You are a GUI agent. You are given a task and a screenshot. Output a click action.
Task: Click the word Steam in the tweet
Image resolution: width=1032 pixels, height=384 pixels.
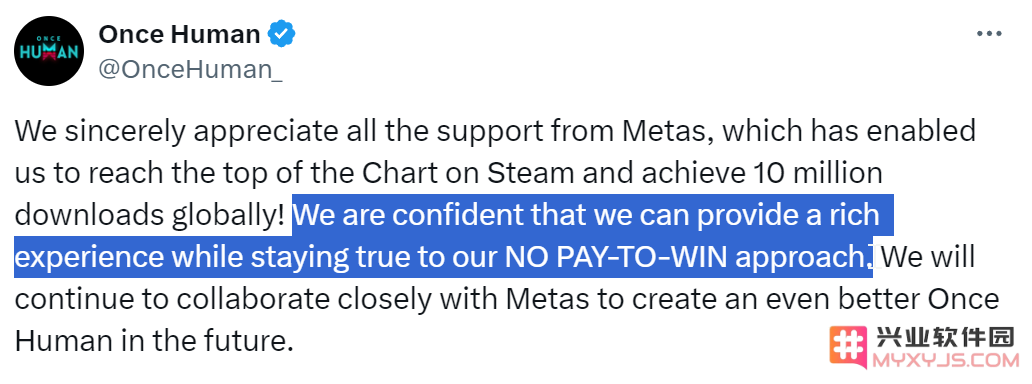(529, 173)
